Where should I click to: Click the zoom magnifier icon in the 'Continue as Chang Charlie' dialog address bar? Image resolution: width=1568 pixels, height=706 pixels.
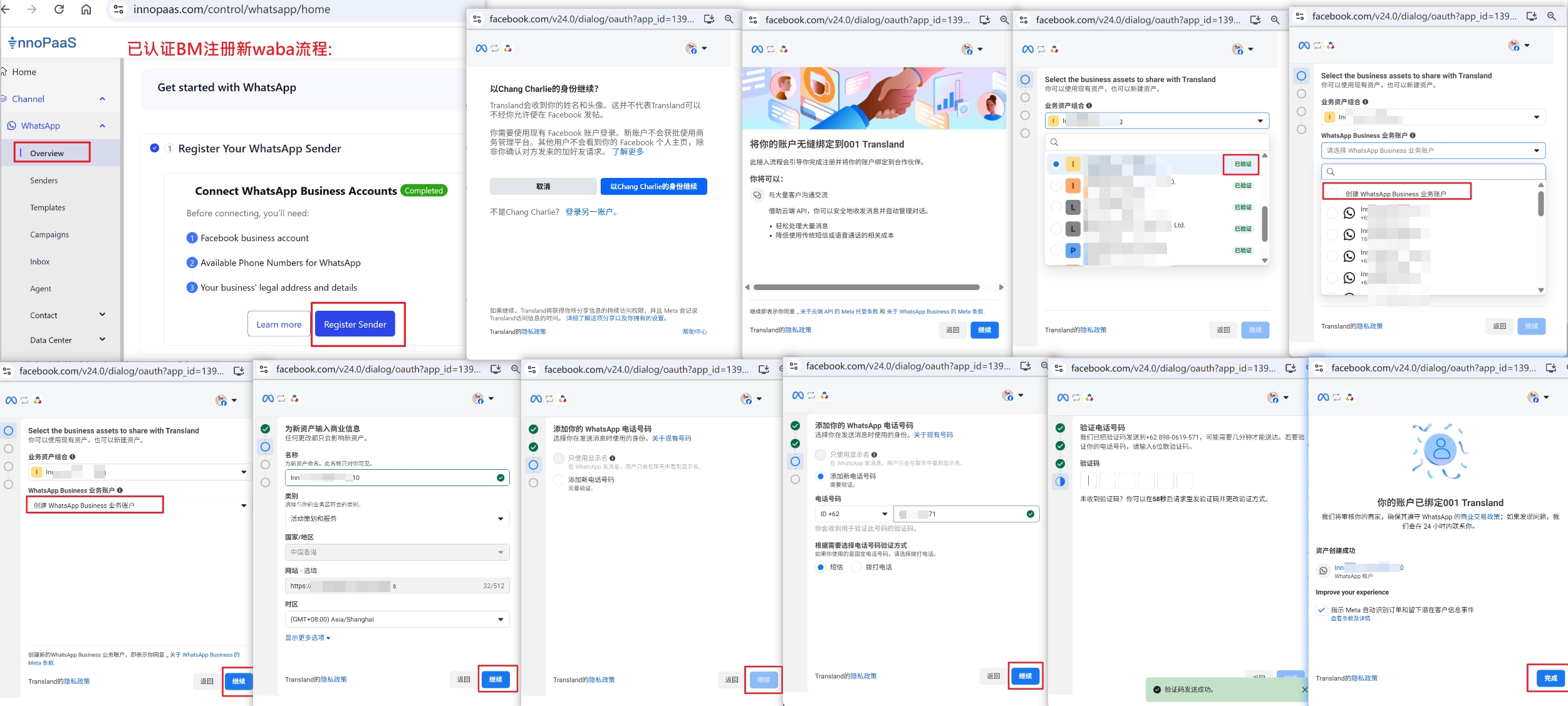(729, 19)
